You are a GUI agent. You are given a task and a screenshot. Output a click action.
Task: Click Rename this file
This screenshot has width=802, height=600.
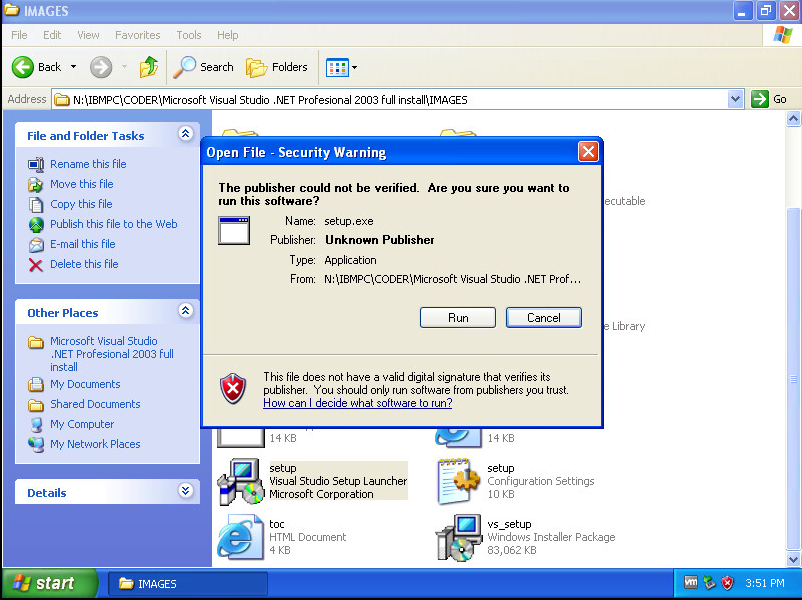click(88, 164)
